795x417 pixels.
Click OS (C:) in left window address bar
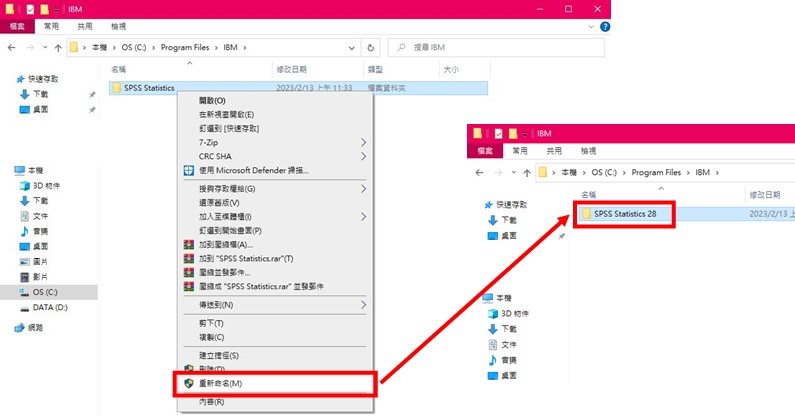pos(133,47)
